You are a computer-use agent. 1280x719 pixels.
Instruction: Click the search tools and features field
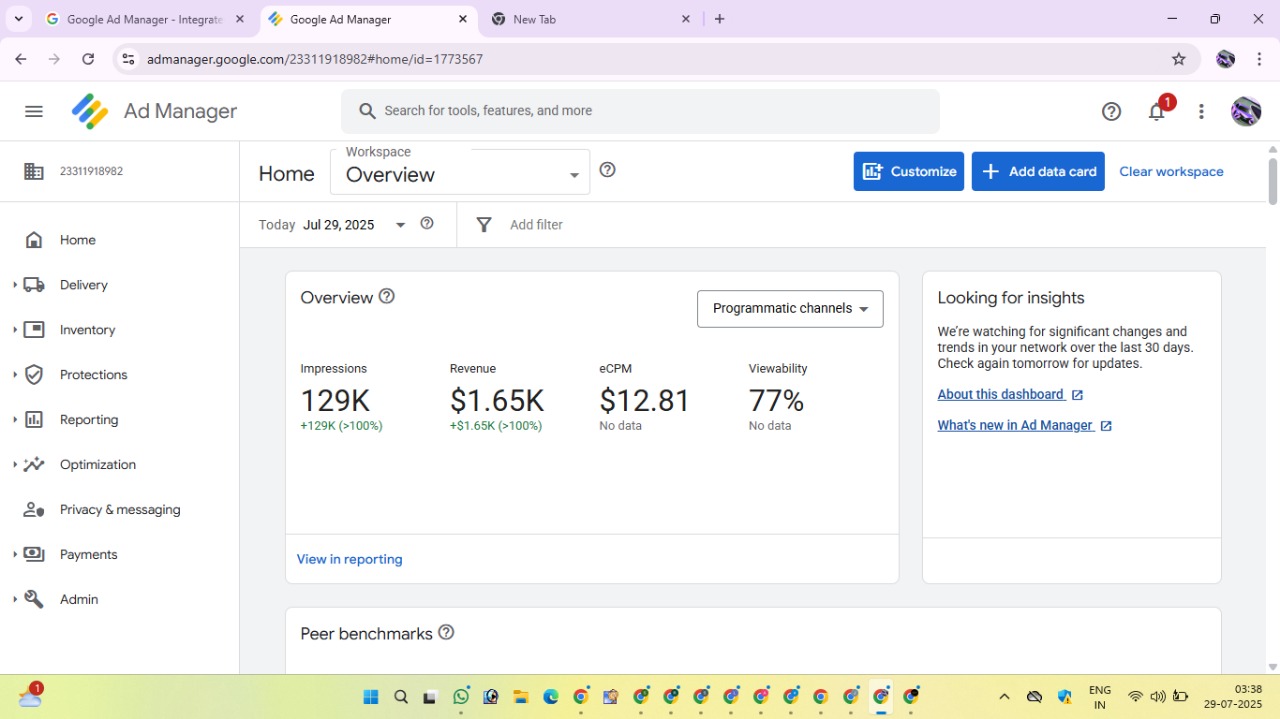click(640, 111)
